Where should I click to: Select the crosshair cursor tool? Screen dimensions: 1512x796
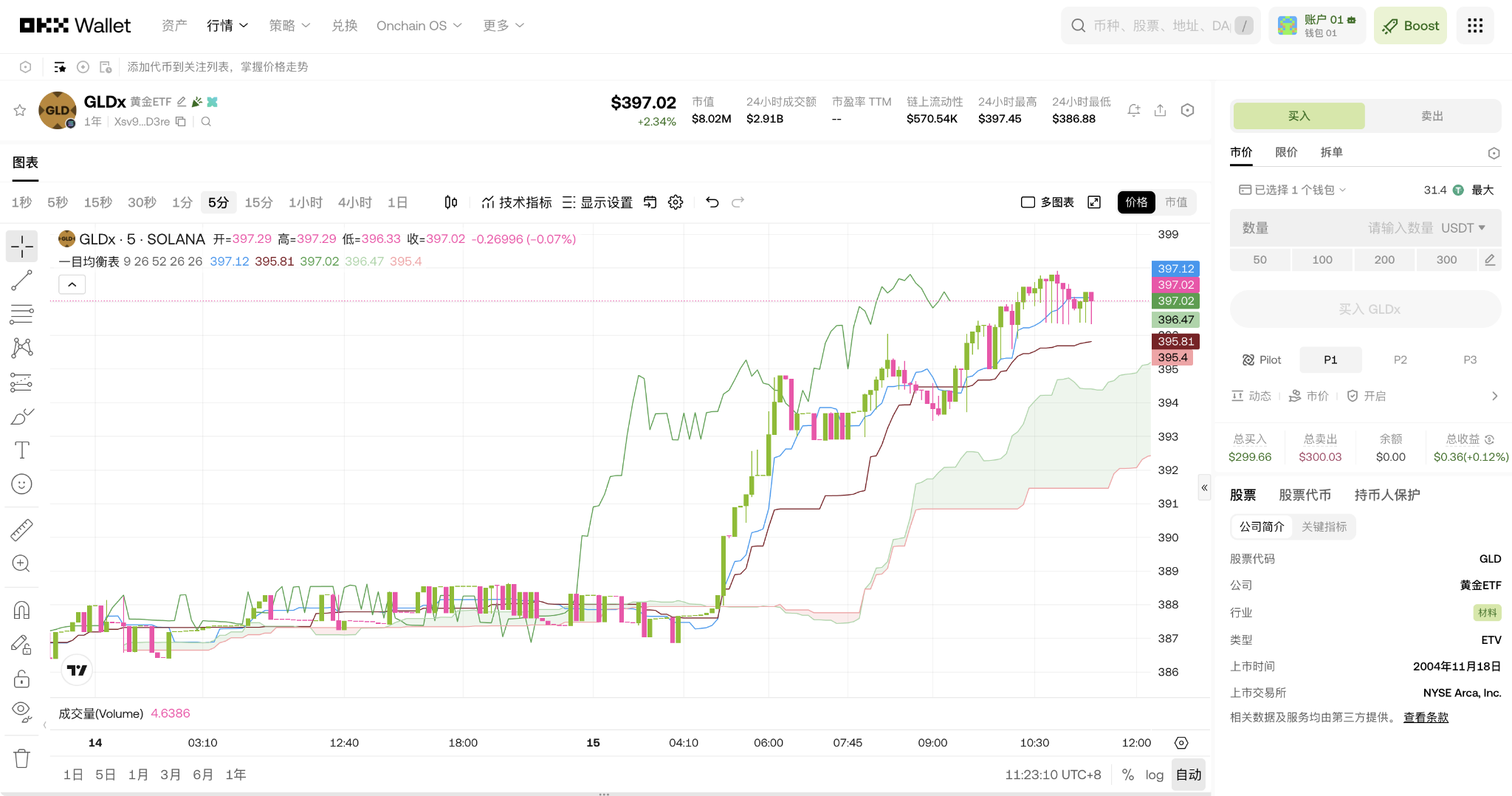pos(22,246)
